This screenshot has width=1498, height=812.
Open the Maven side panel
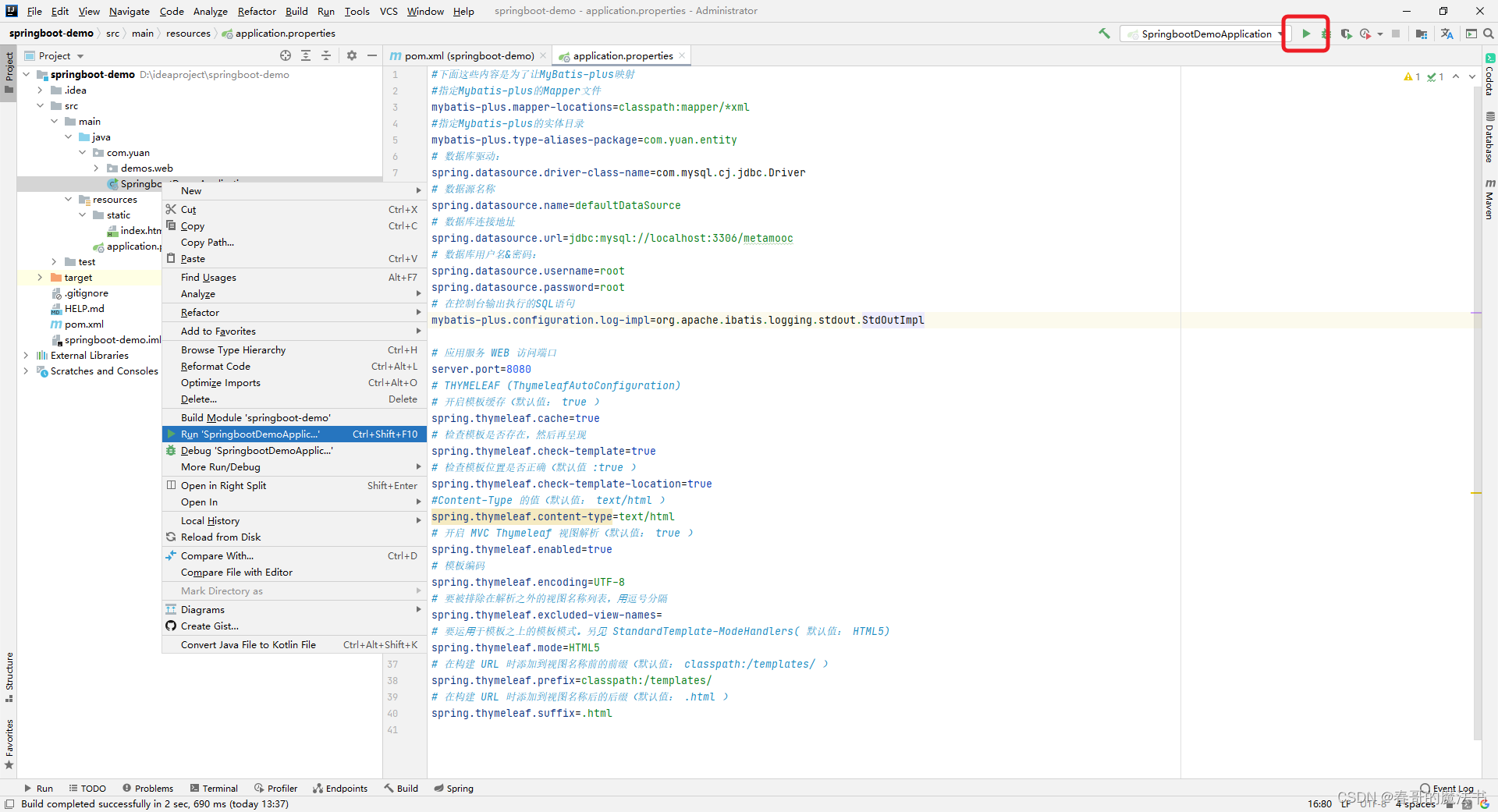[x=1489, y=199]
